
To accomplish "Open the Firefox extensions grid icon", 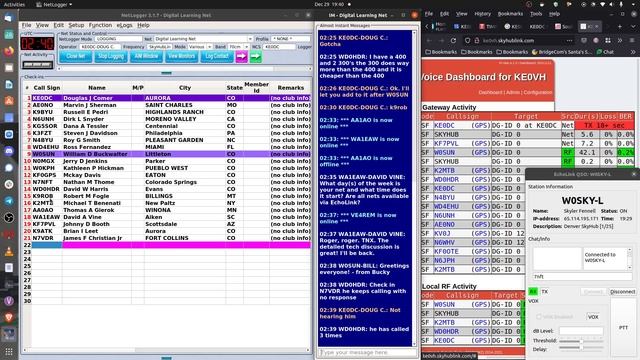I will coord(608,40).
